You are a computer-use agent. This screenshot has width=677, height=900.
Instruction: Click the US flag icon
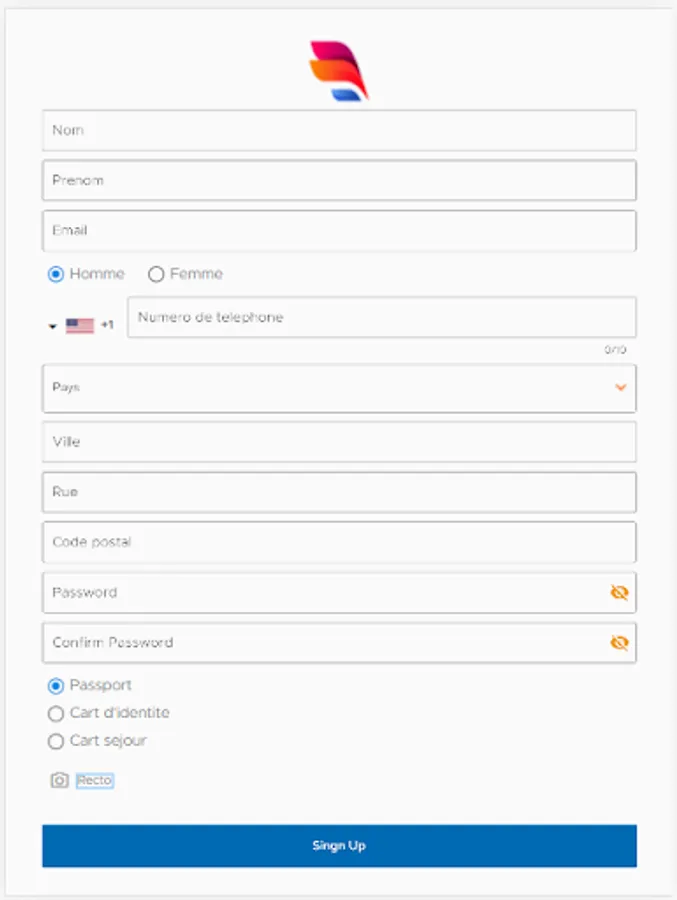click(80, 325)
